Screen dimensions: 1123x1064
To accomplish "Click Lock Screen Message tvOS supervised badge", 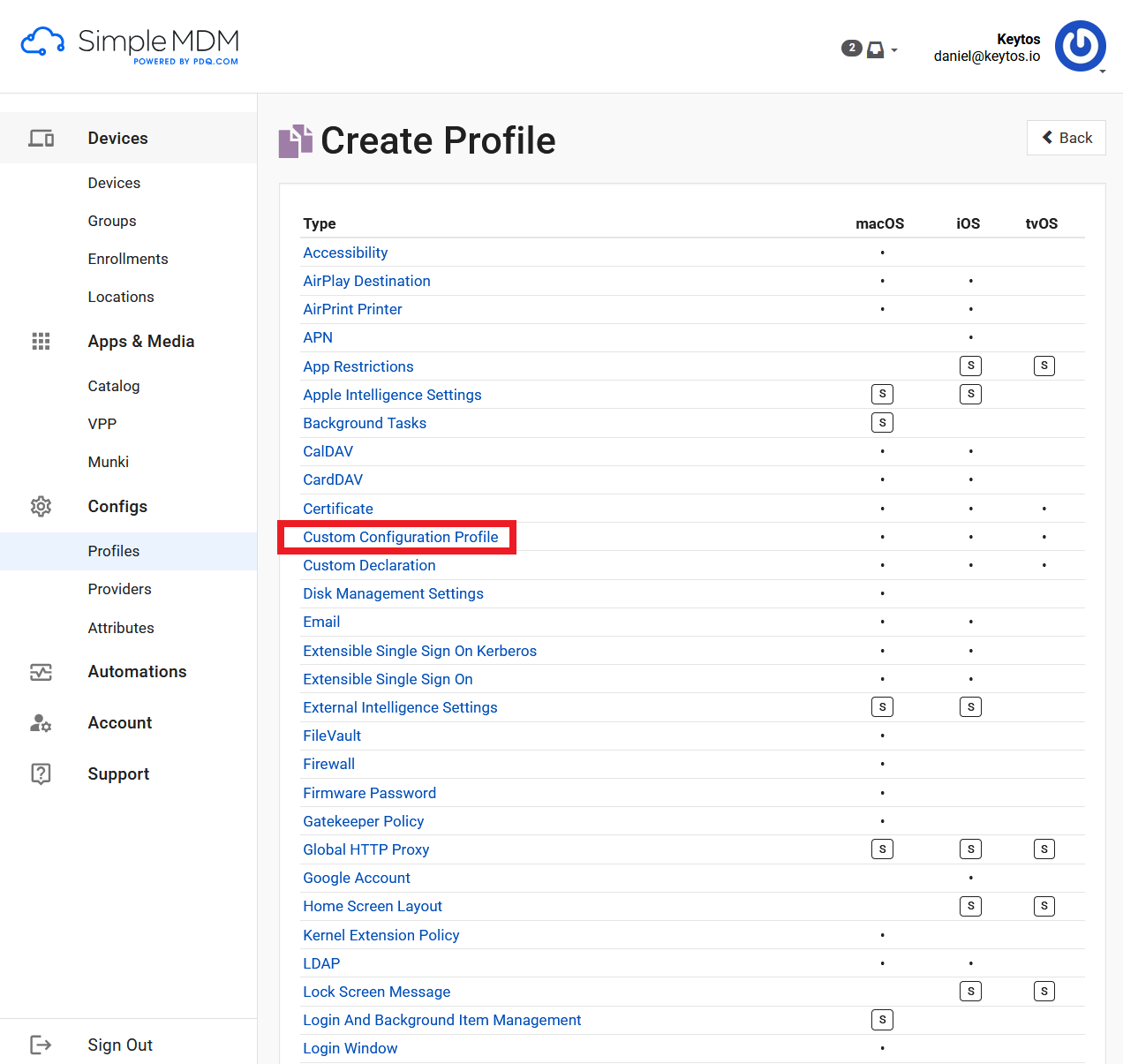I will (1044, 991).
